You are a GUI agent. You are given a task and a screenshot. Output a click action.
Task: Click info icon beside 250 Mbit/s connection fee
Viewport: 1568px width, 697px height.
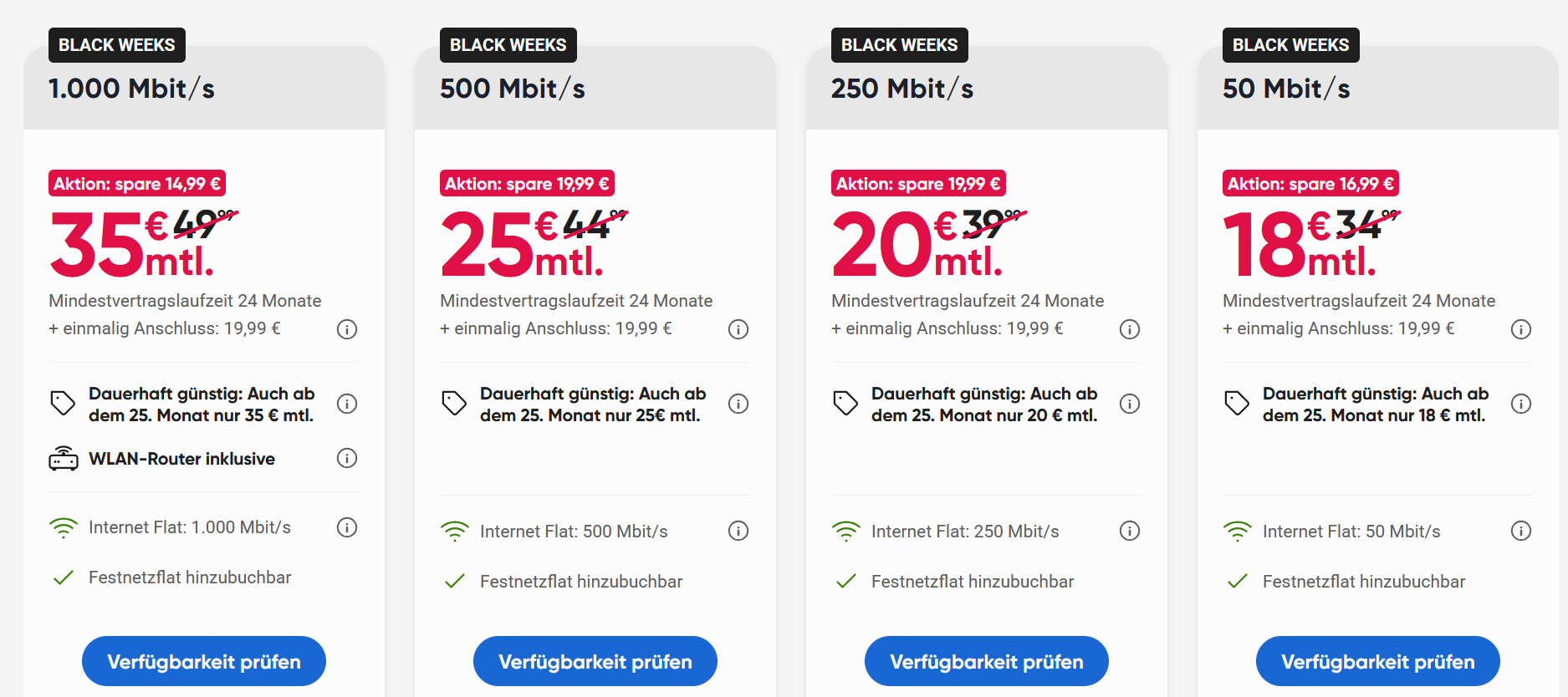1130,329
